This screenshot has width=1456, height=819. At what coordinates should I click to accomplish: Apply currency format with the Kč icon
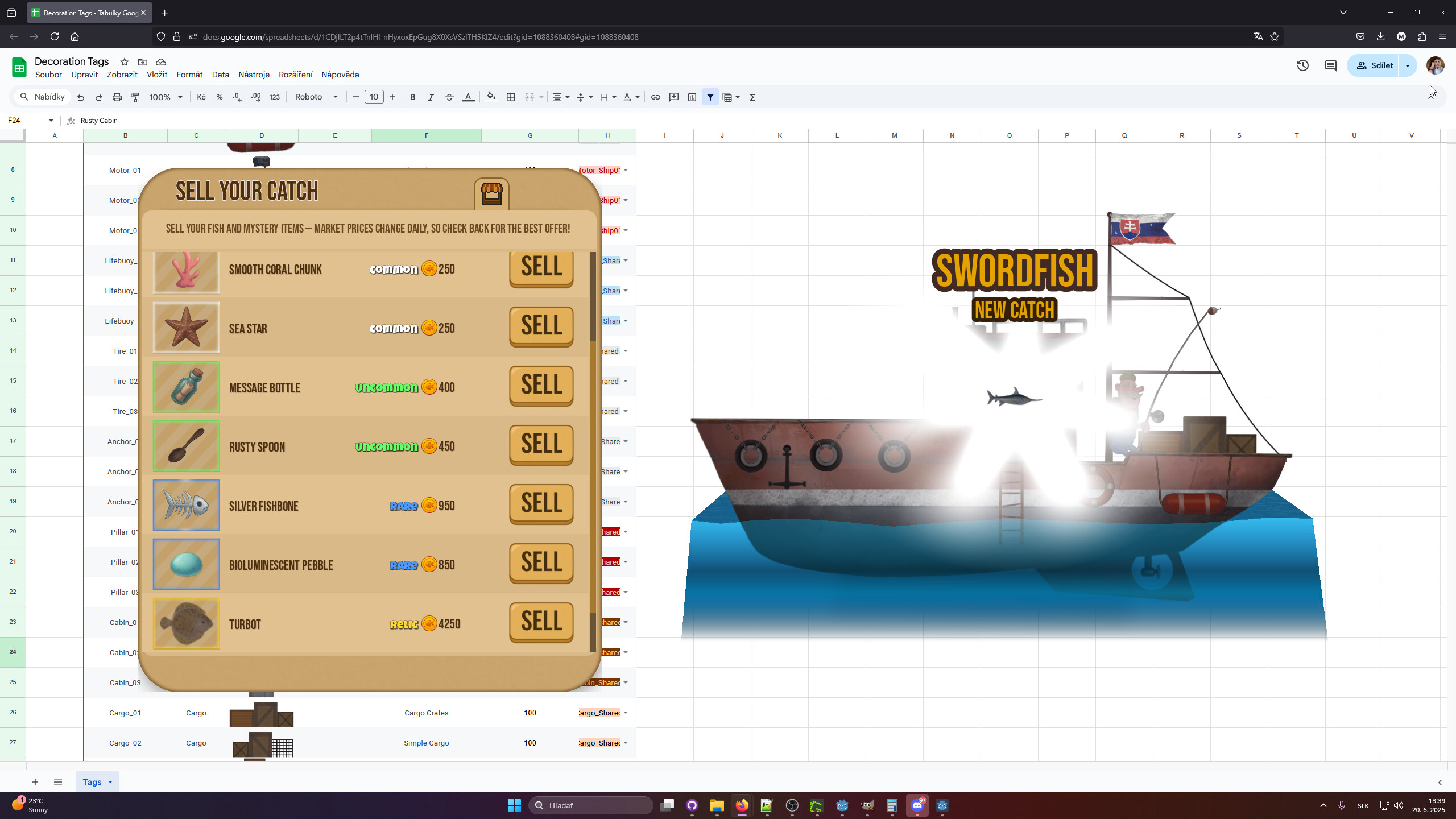(200, 97)
